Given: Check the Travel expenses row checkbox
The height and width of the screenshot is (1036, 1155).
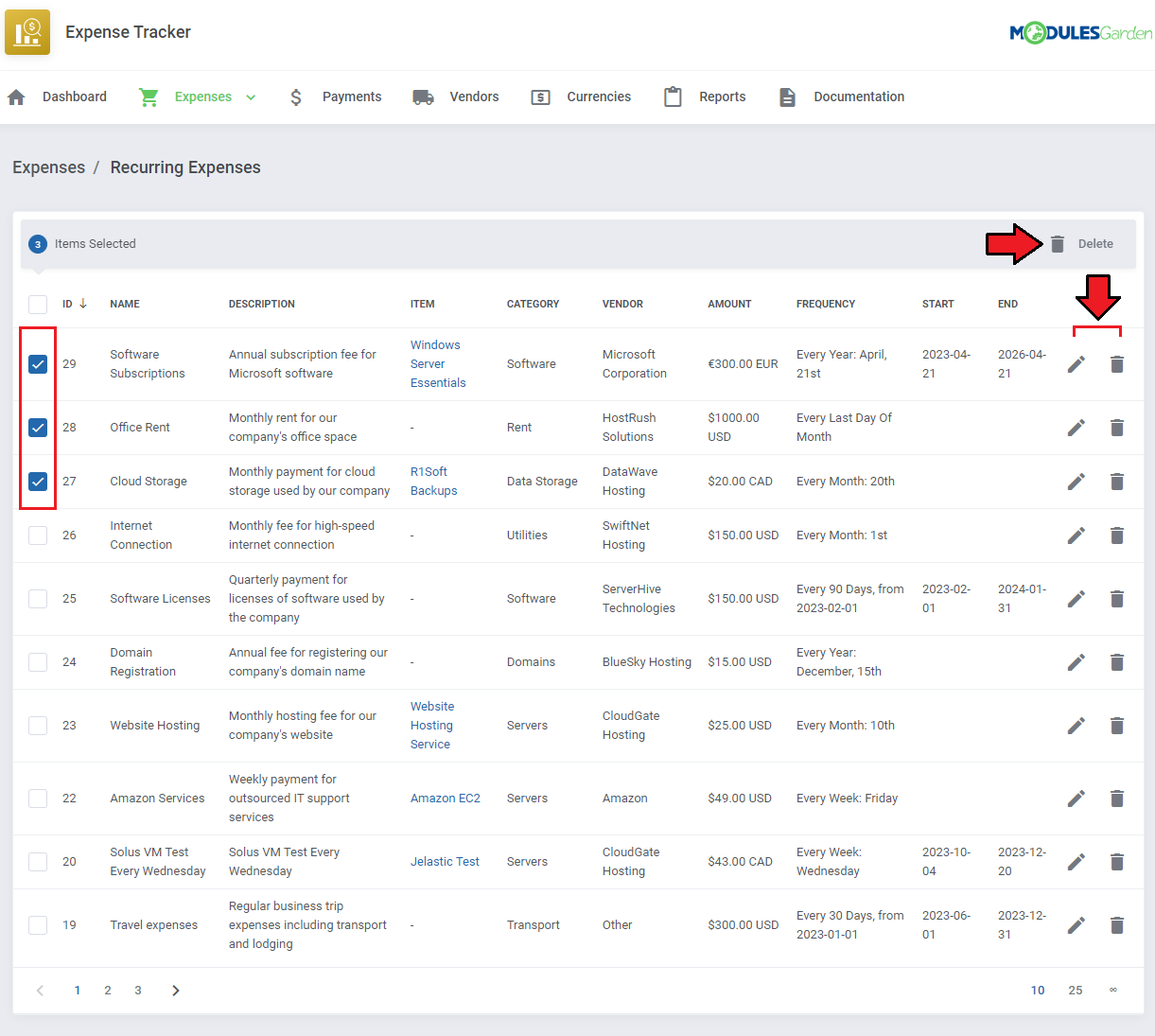Looking at the screenshot, I should [38, 925].
